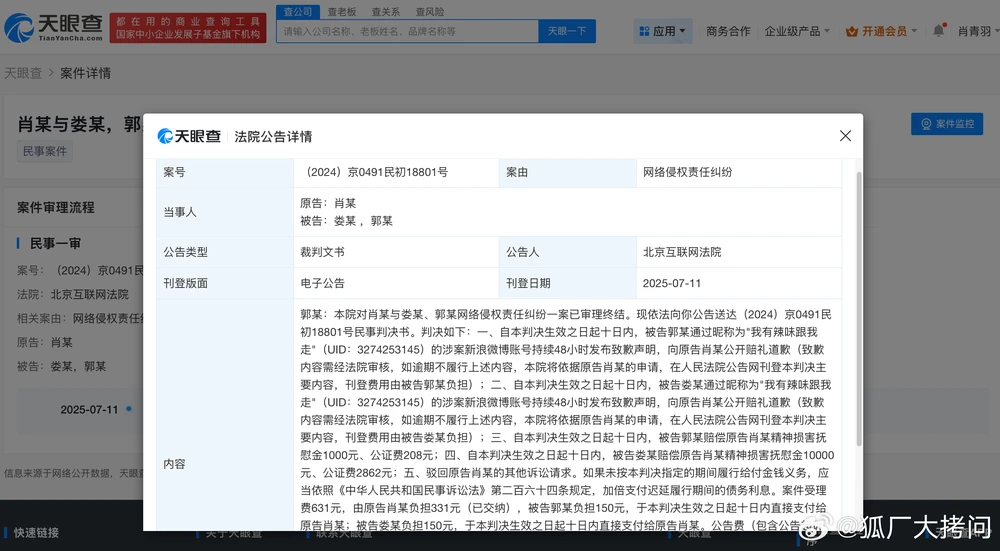The height and width of the screenshot is (551, 1000).
Task: Click the 内容 row label
Action: pos(174,464)
